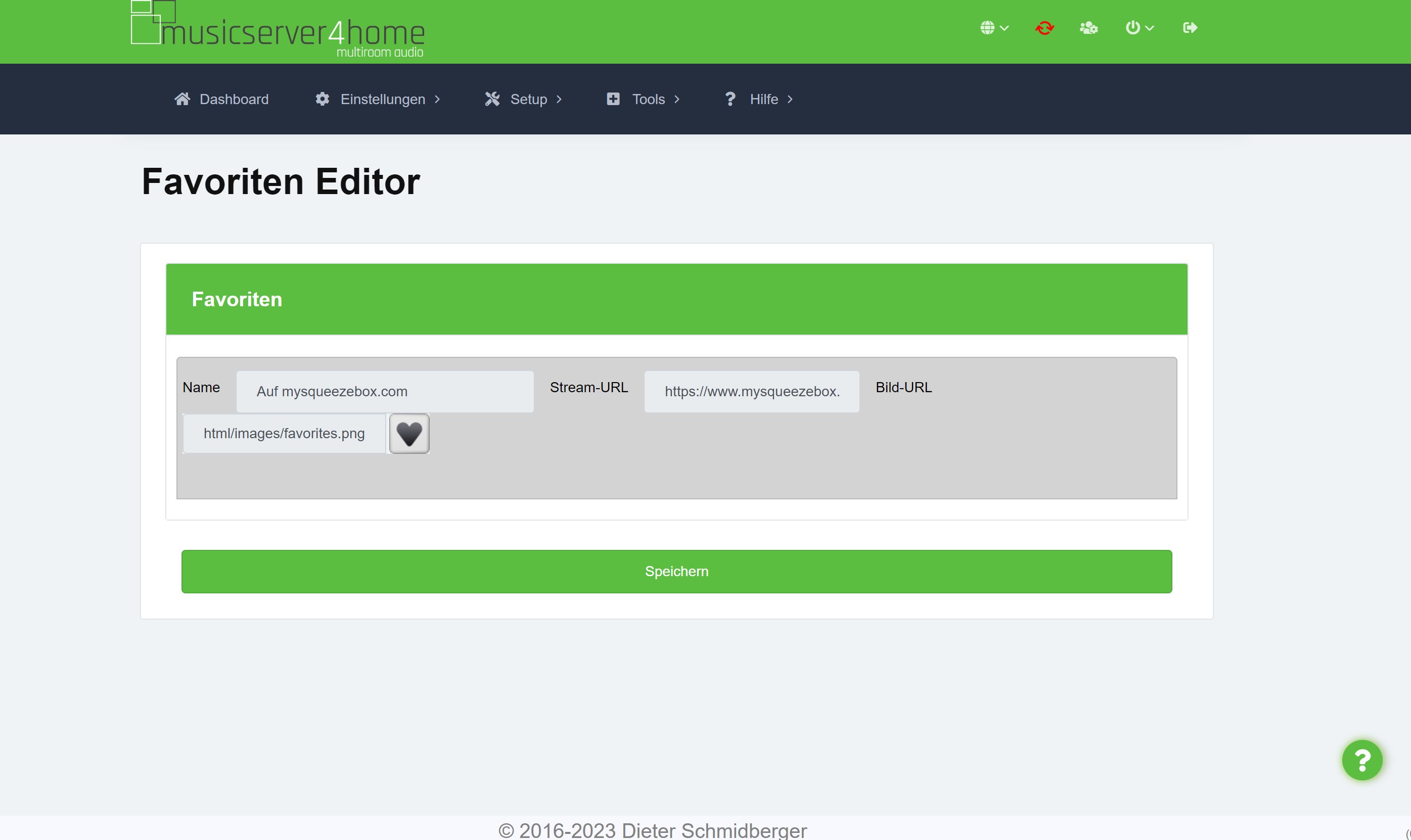Click the Bild-URL favorites.png input
Viewport: 1411px width, 840px height.
pyautogui.click(x=284, y=434)
